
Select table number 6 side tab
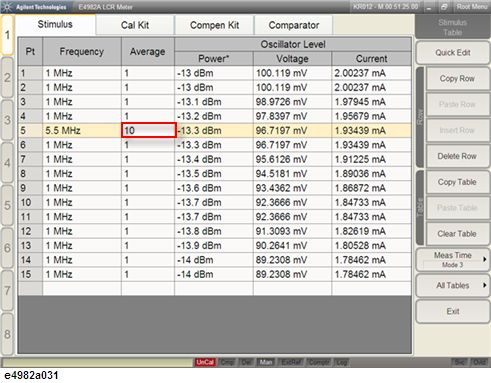pos(7,248)
